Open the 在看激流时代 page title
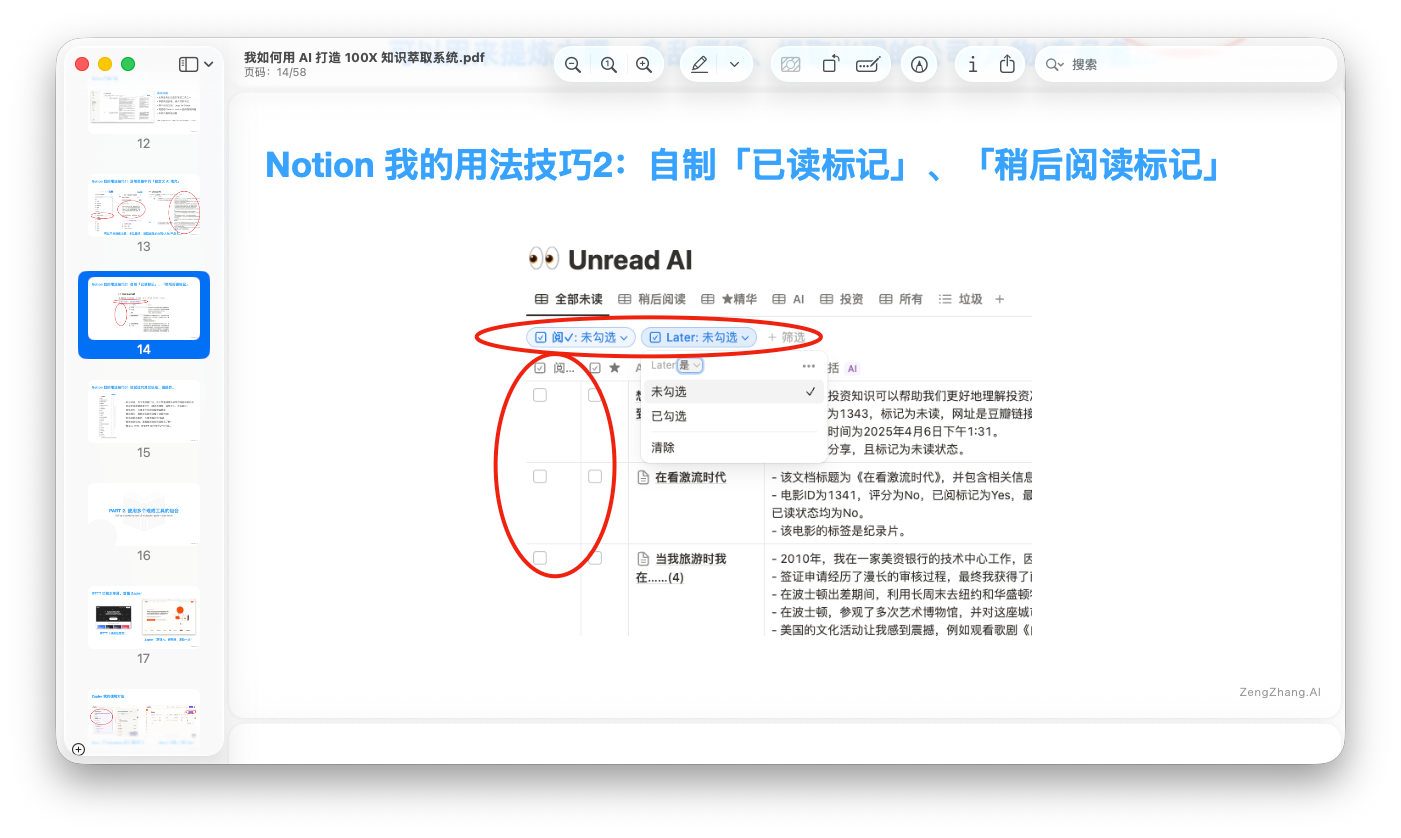 click(x=690, y=478)
